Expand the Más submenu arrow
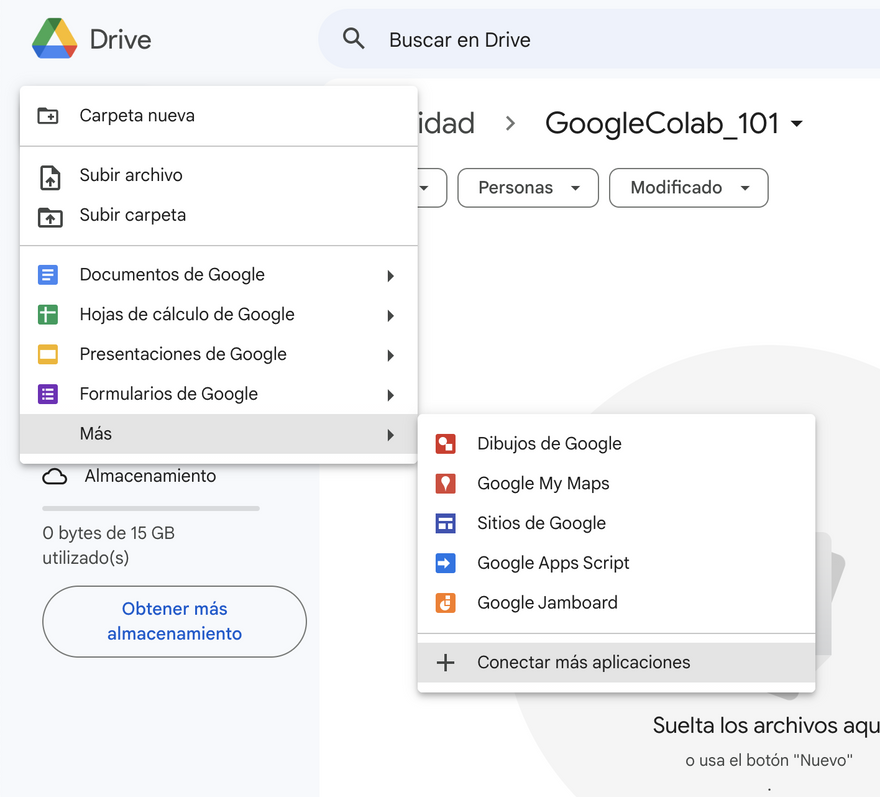 point(391,435)
